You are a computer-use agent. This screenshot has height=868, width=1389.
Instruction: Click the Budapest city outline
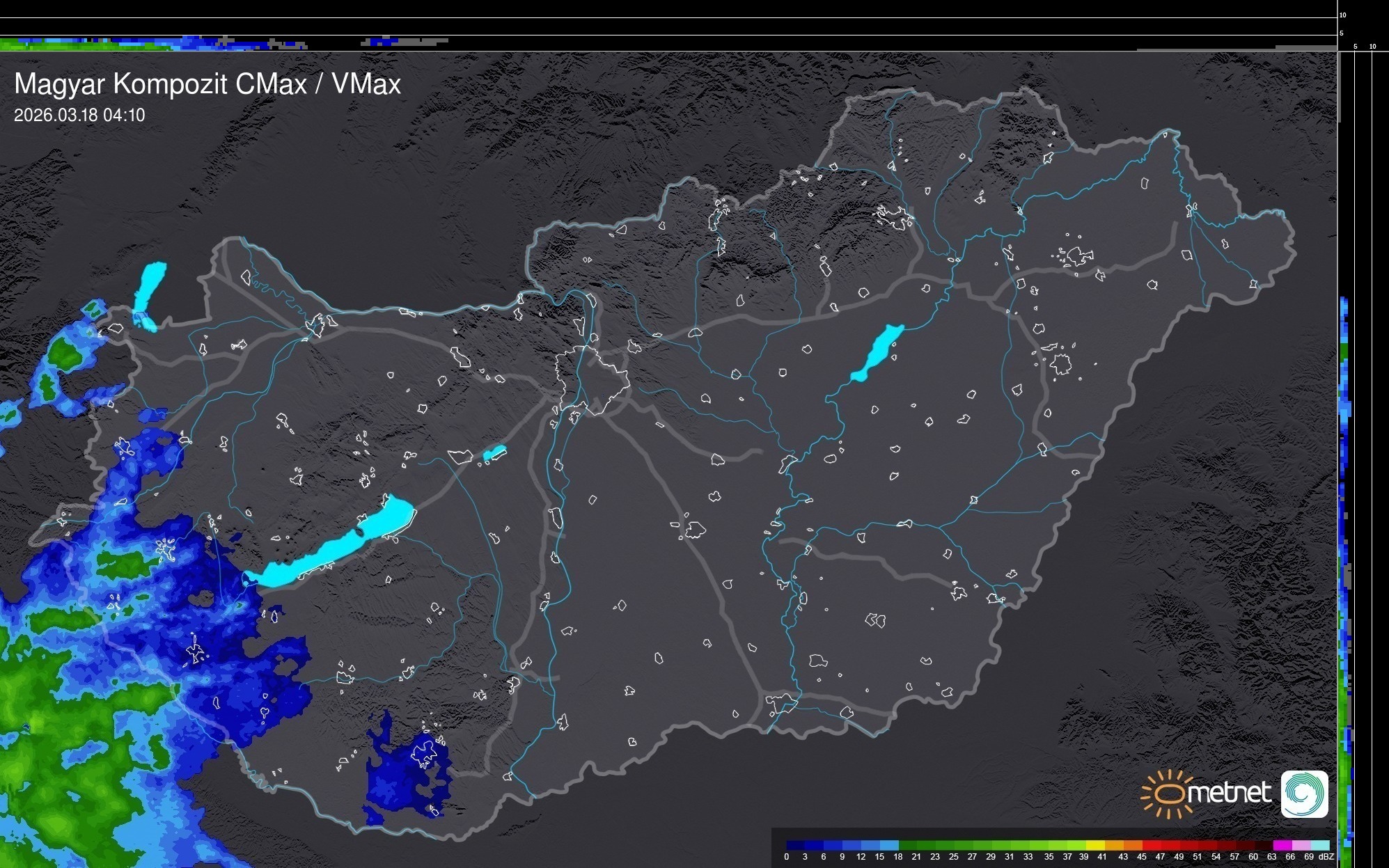(593, 379)
